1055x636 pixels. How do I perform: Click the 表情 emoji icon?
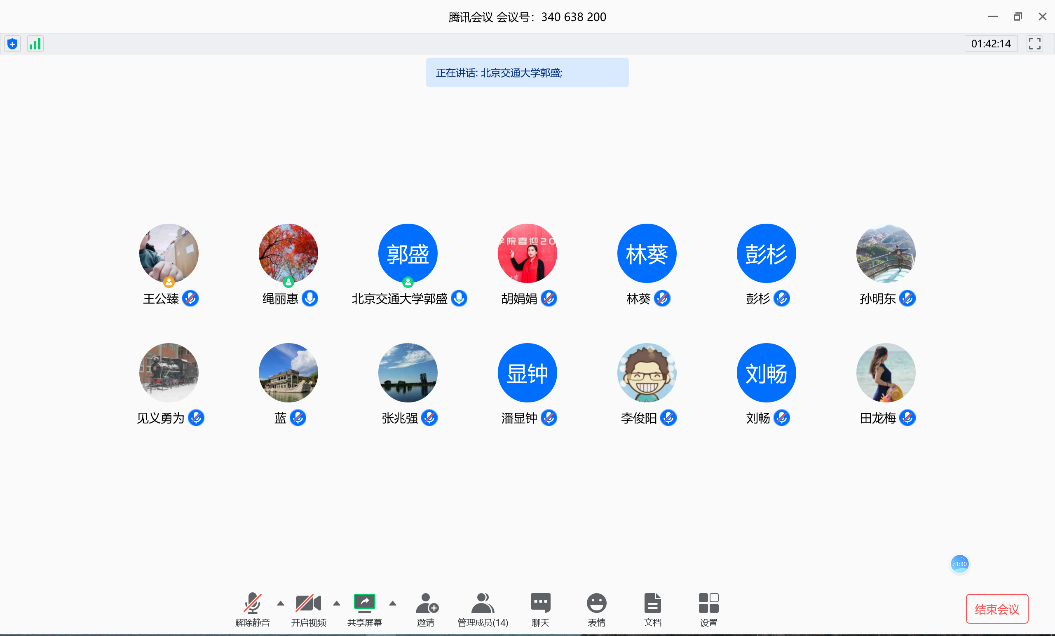click(597, 603)
